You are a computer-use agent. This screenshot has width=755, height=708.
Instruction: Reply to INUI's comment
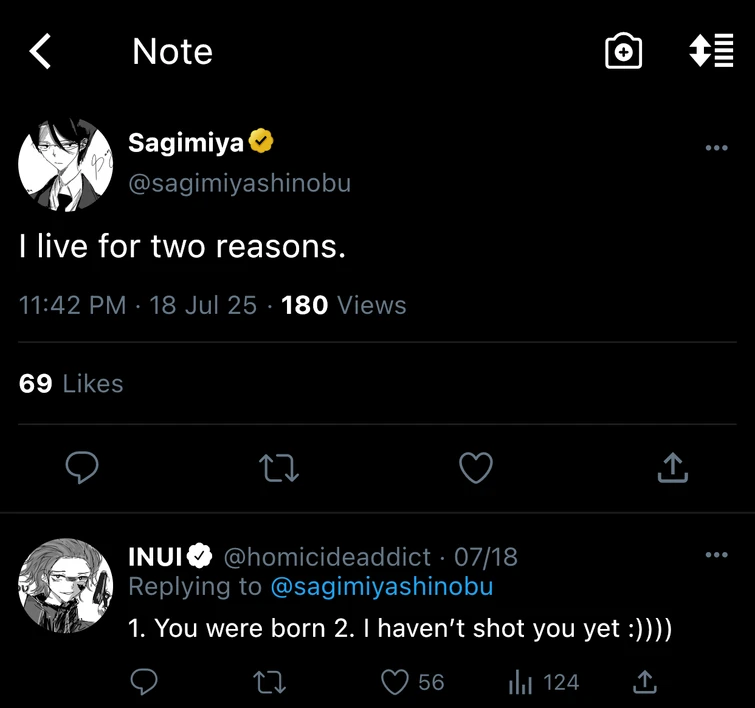click(x=145, y=682)
